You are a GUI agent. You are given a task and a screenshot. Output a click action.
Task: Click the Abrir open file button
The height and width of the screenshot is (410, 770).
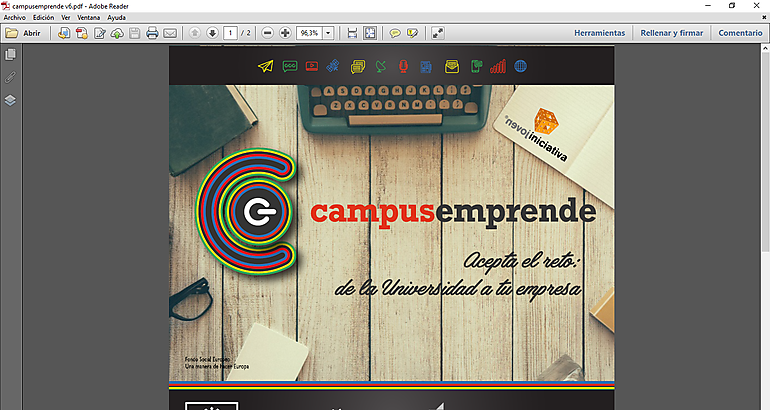pyautogui.click(x=24, y=33)
